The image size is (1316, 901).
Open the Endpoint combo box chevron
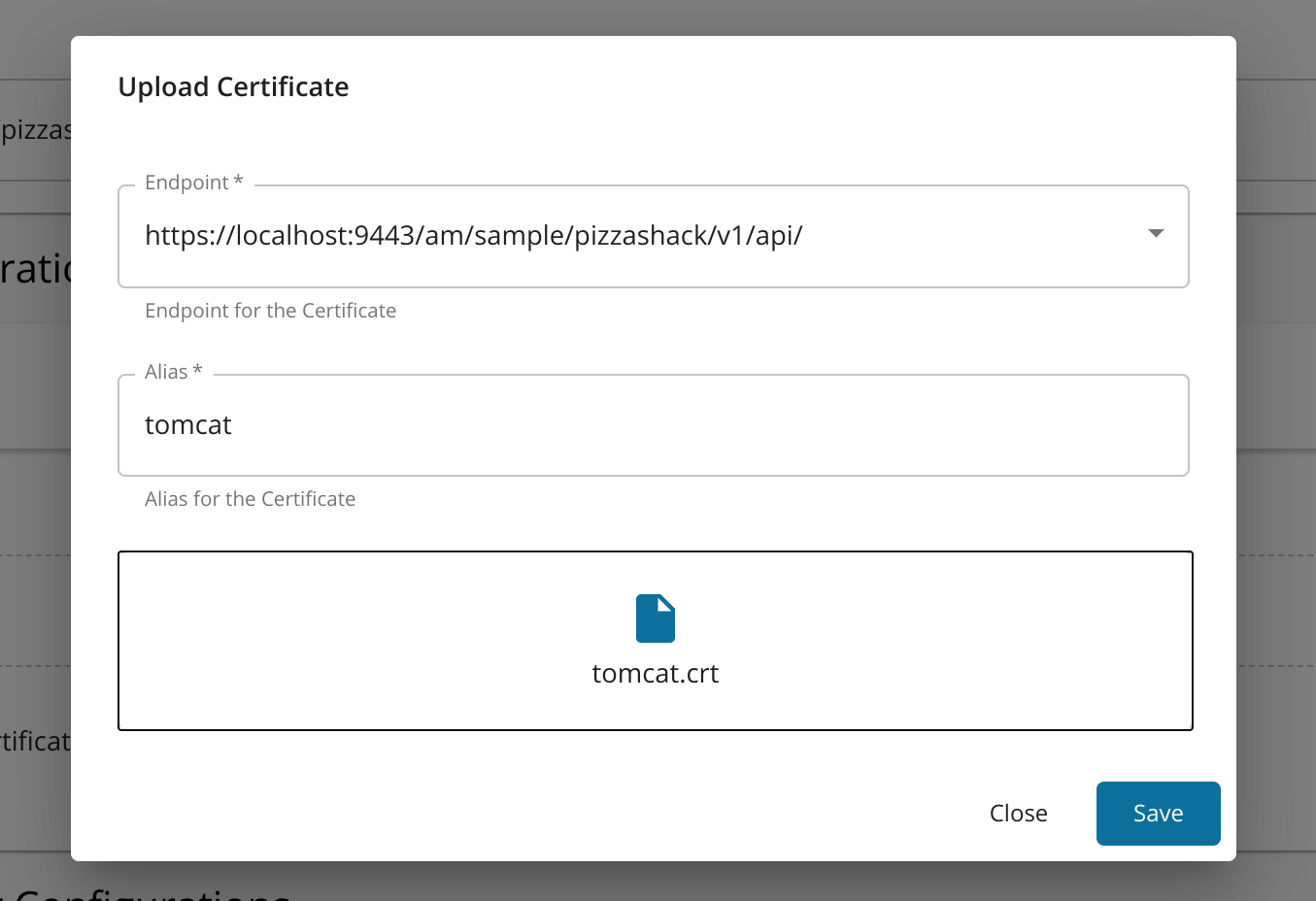point(1156,234)
